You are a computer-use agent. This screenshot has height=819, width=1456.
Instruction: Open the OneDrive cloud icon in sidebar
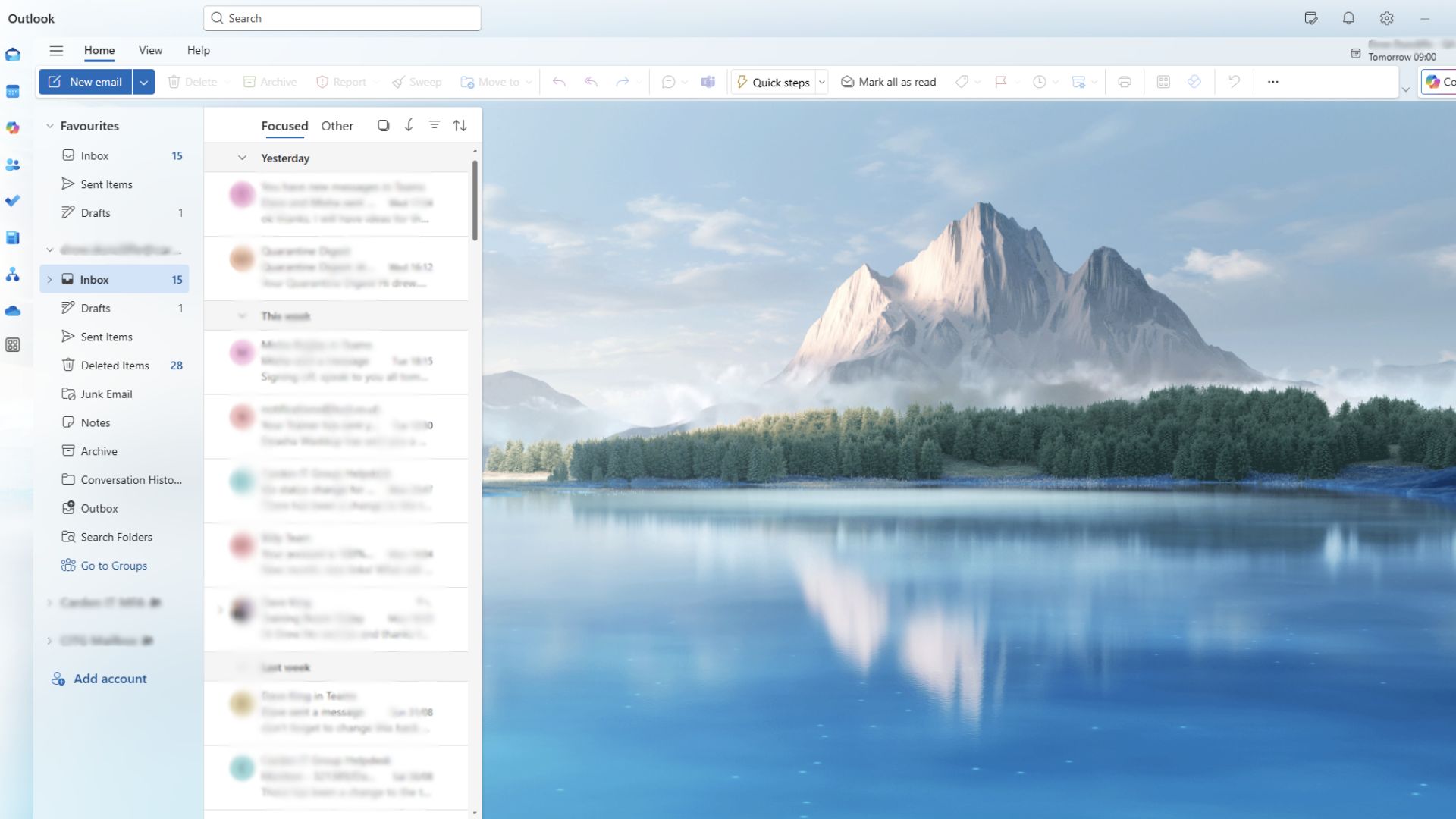(x=13, y=311)
